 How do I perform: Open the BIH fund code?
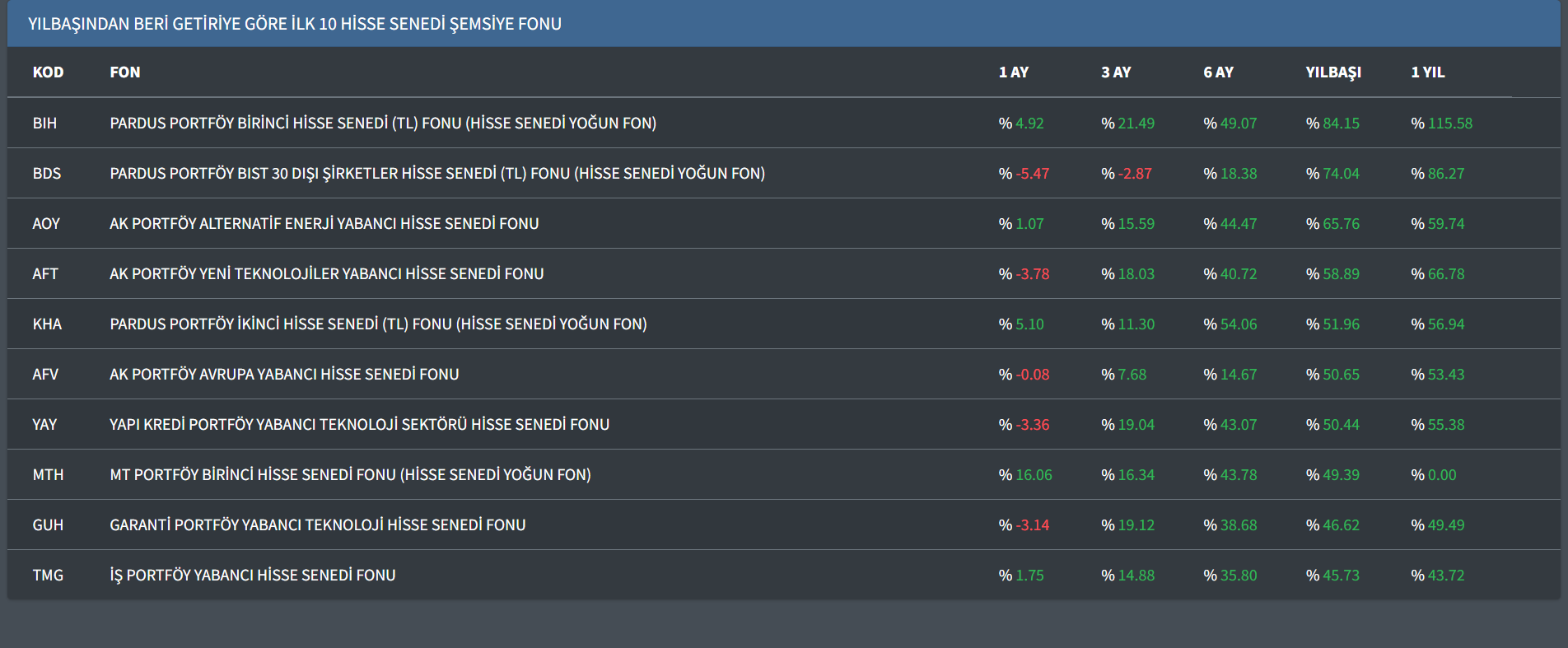click(x=44, y=124)
